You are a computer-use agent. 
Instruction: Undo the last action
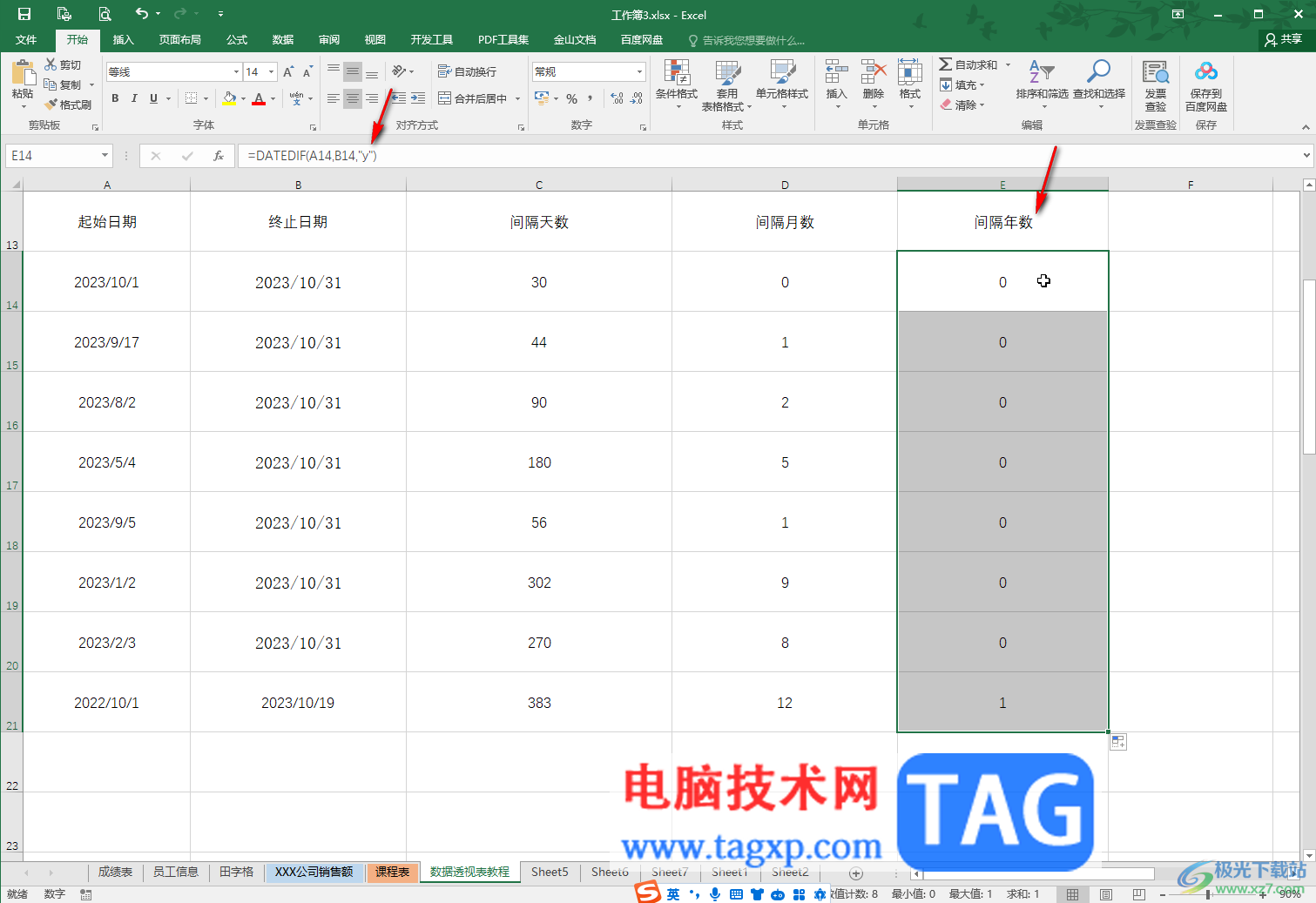tap(141, 14)
